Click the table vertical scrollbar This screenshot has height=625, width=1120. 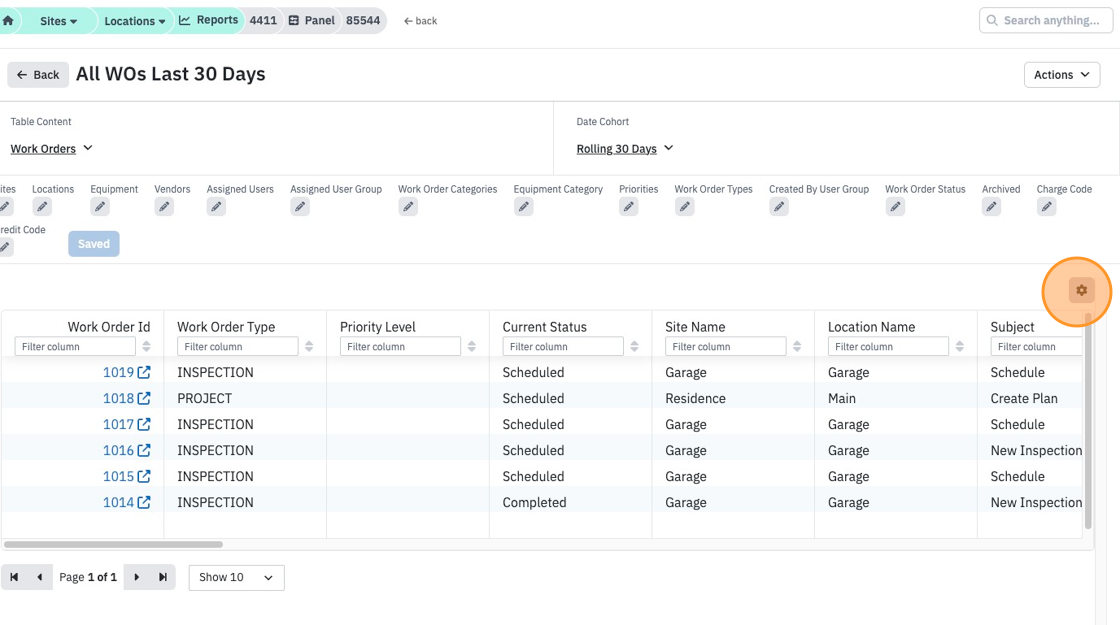(x=1089, y=421)
